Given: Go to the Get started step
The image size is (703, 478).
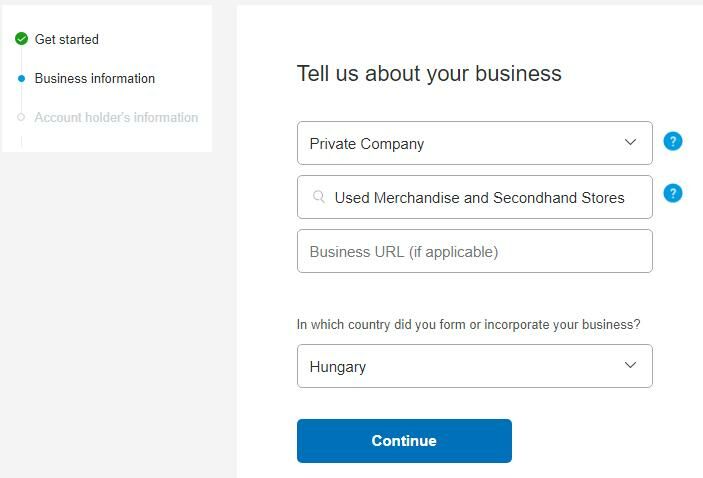Looking at the screenshot, I should [67, 39].
